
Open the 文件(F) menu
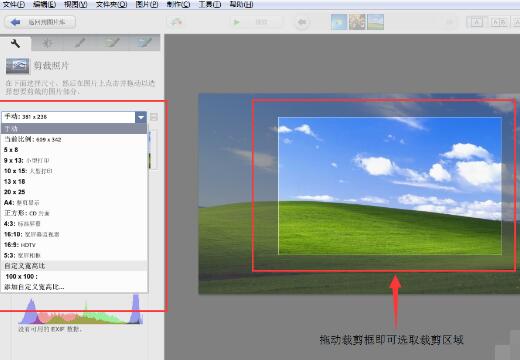pyautogui.click(x=14, y=4)
